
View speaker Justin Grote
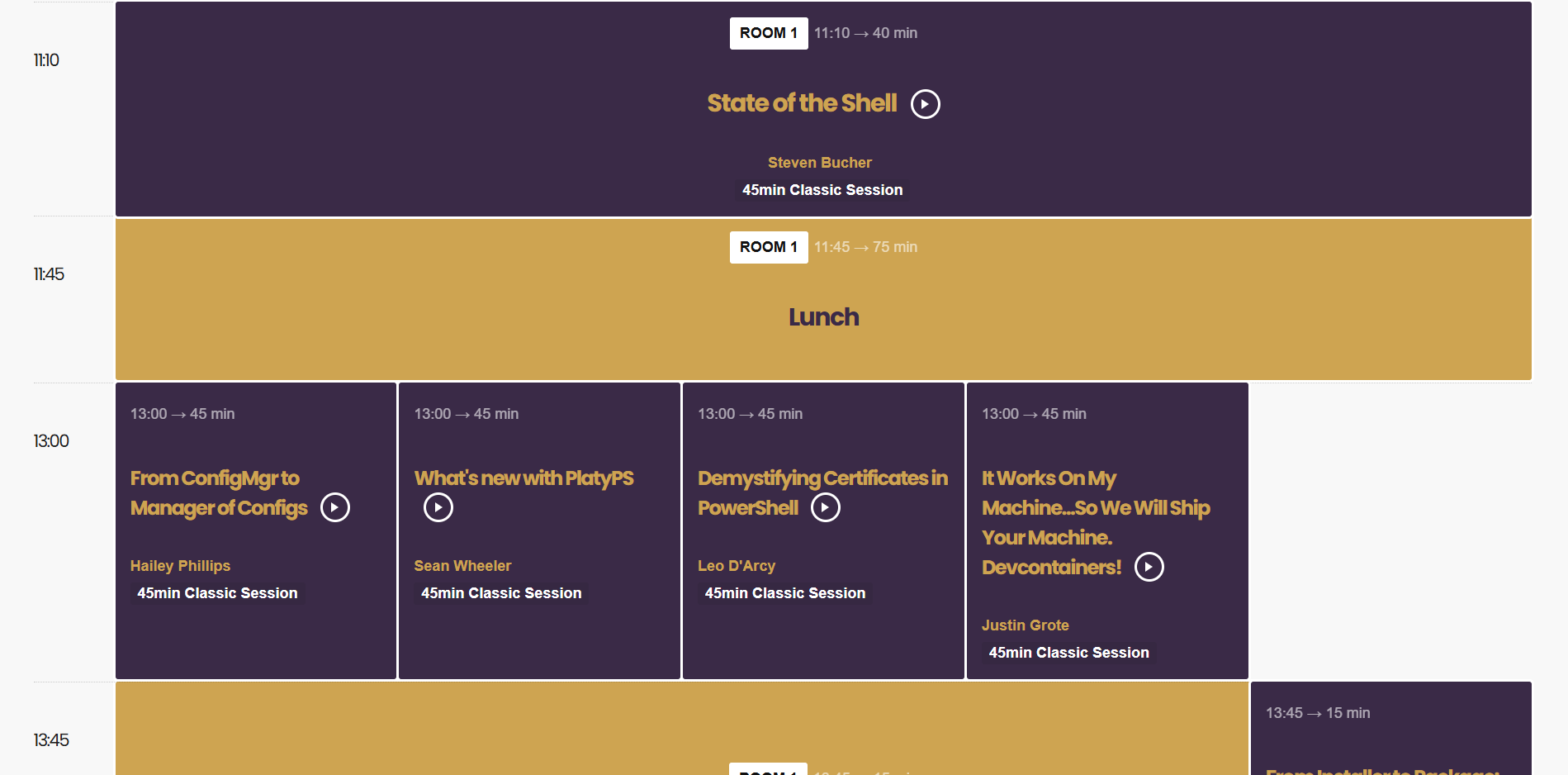1026,625
